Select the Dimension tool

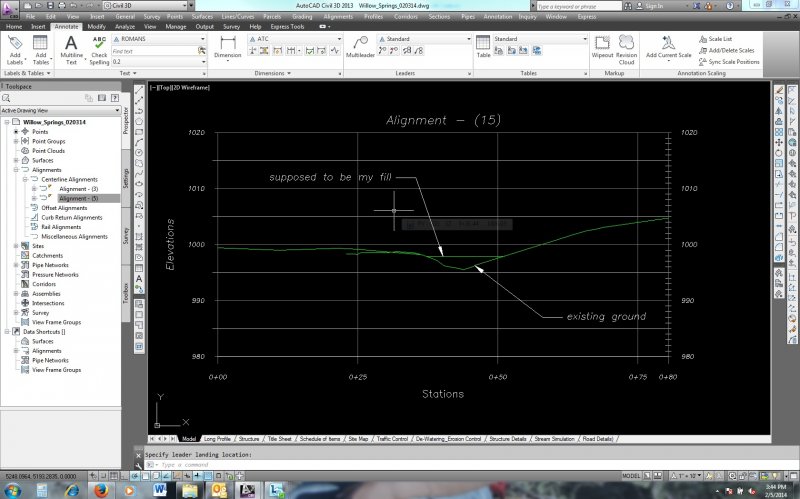click(228, 47)
